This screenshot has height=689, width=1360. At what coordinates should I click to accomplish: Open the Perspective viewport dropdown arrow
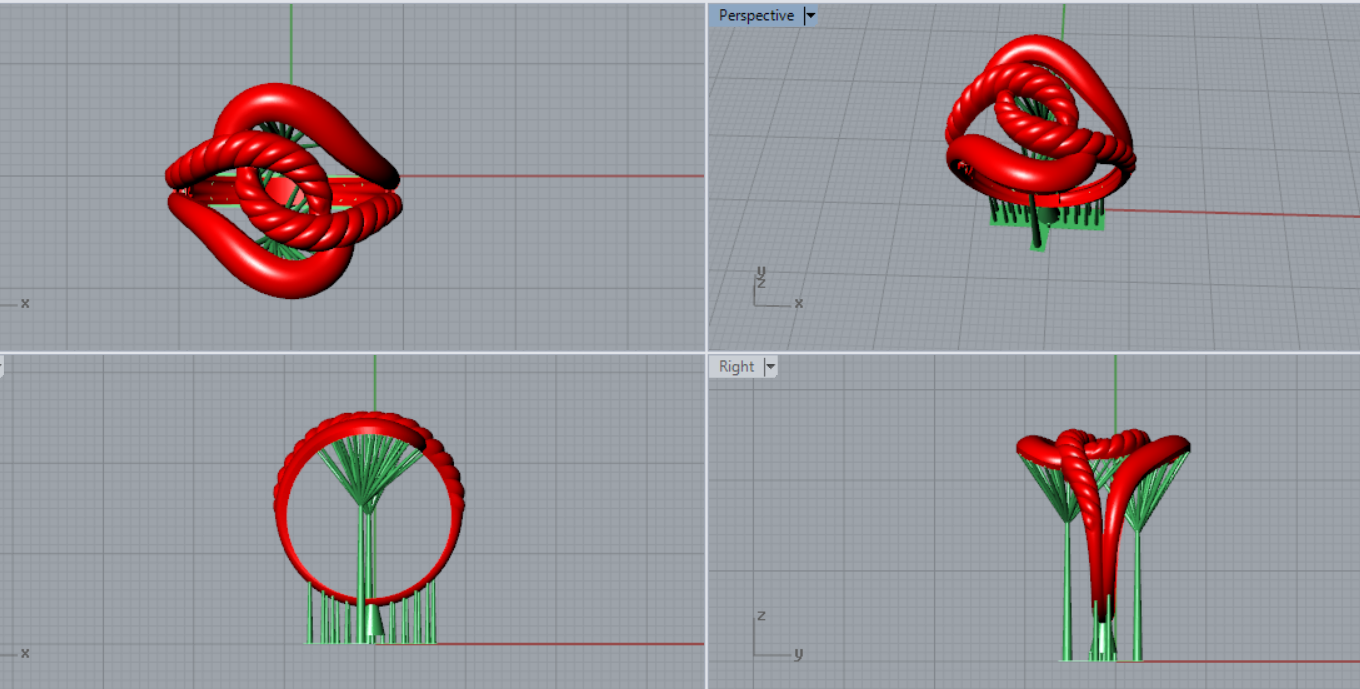tap(810, 16)
